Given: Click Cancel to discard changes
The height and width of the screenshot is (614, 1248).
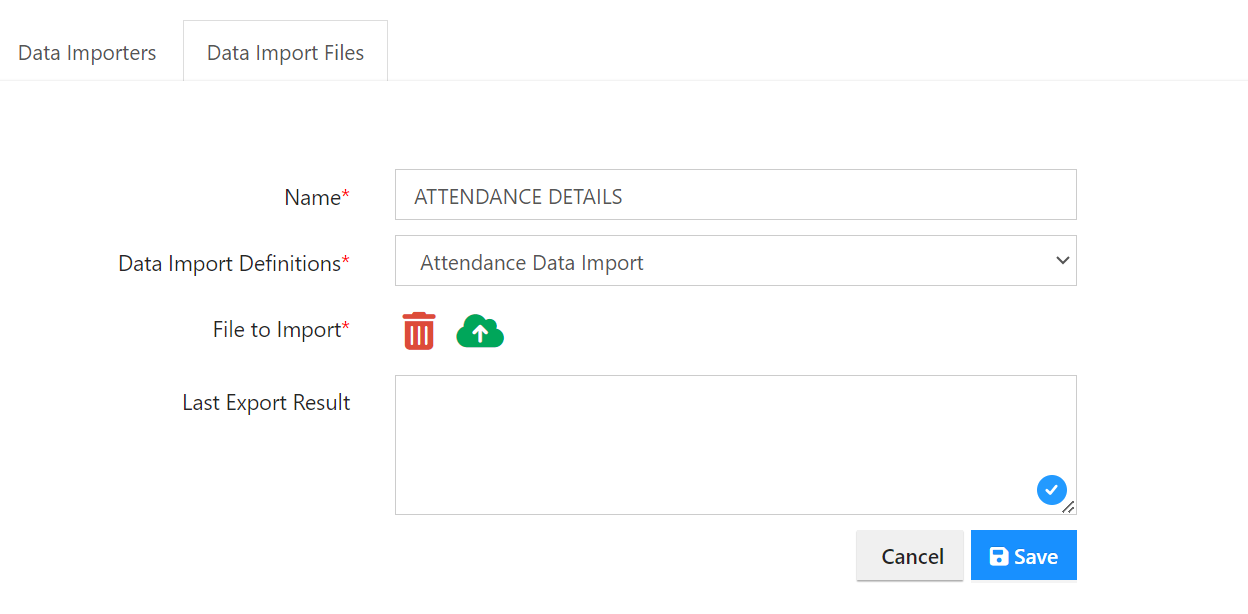Looking at the screenshot, I should [x=910, y=555].
